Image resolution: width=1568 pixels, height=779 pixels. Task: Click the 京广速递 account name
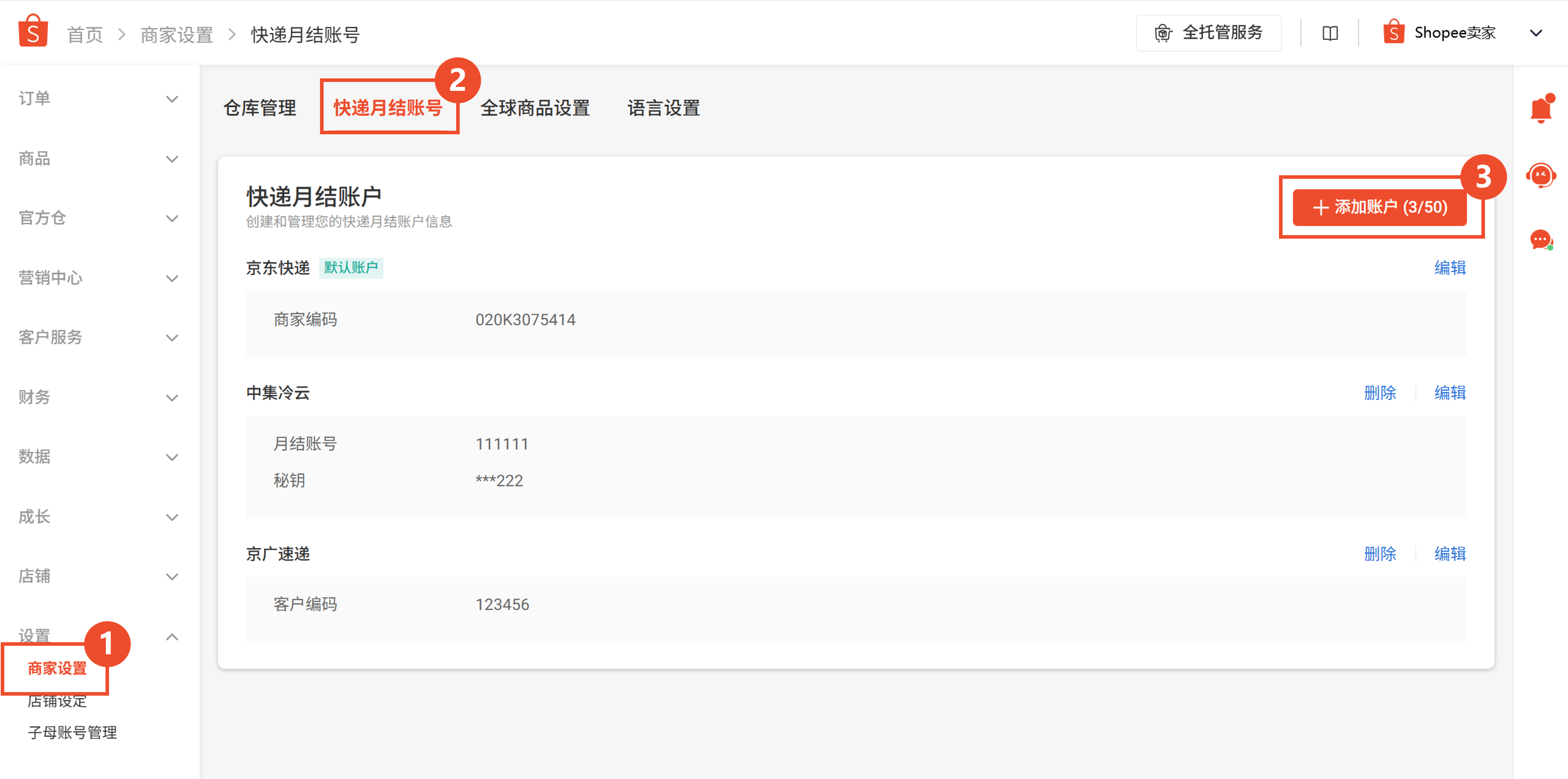click(x=278, y=554)
